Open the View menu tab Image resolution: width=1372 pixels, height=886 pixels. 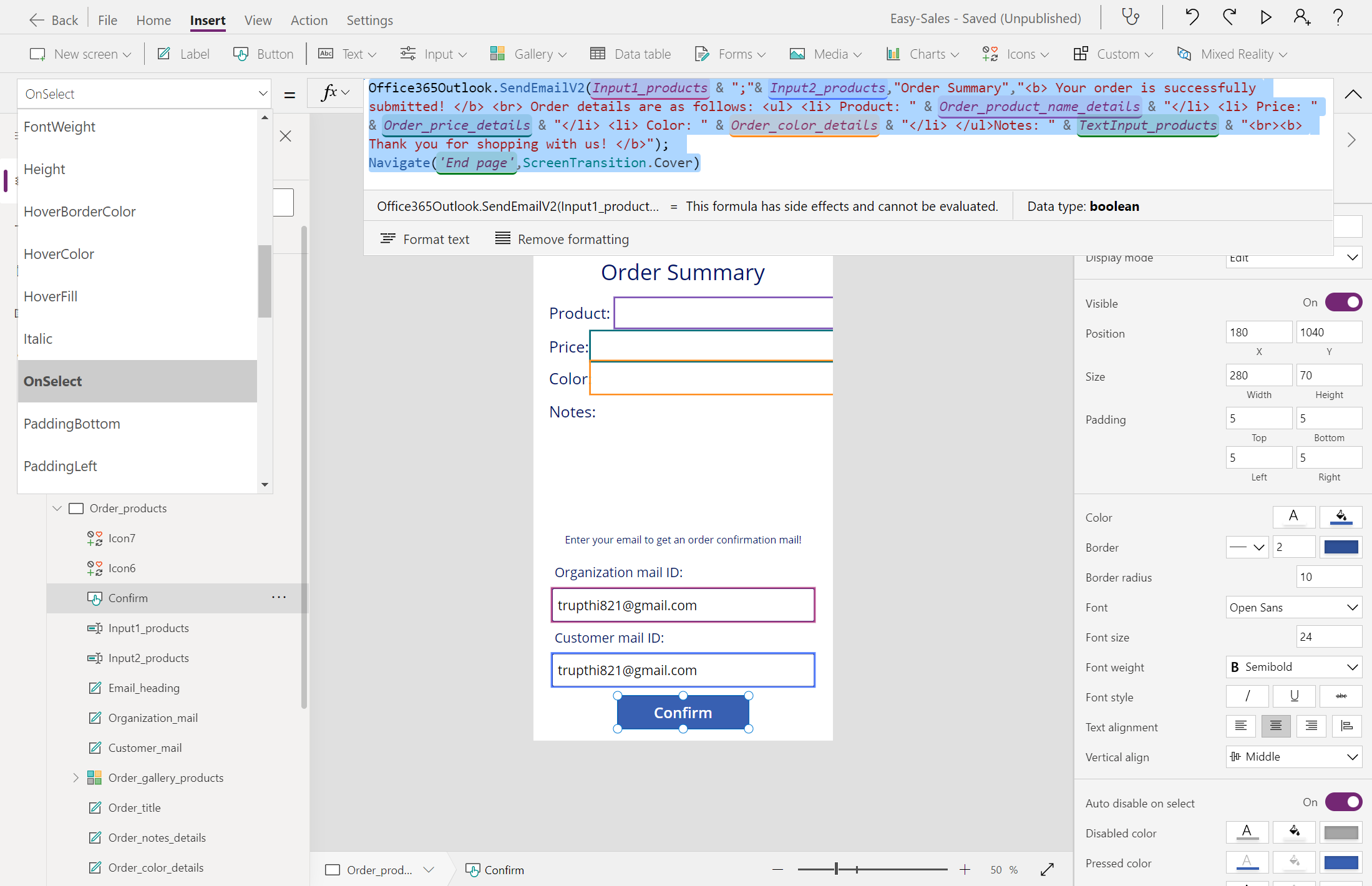258,20
